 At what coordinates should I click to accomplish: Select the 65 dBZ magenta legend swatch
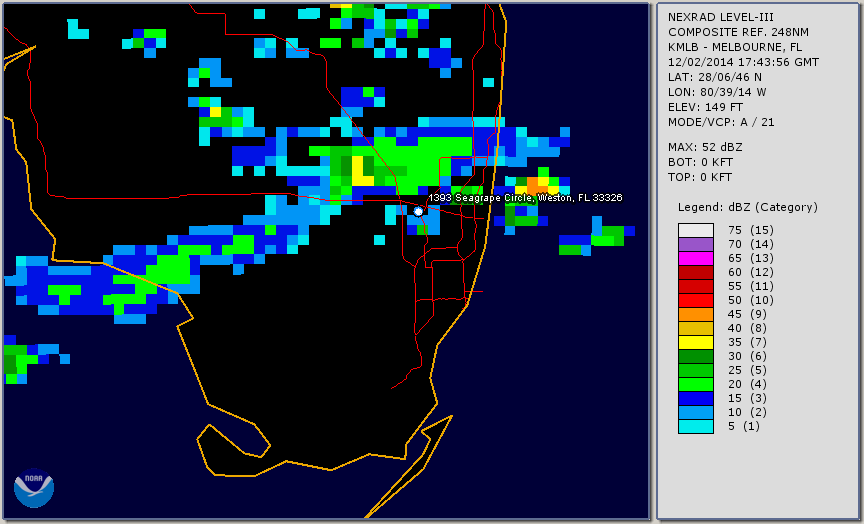pos(696,258)
